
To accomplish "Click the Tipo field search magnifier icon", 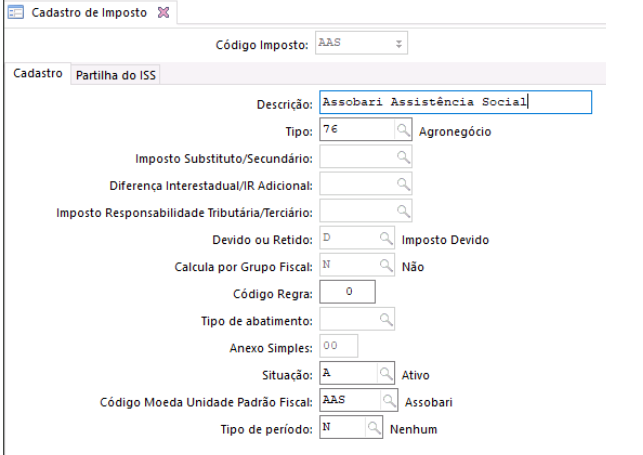I will pyautogui.click(x=402, y=129).
